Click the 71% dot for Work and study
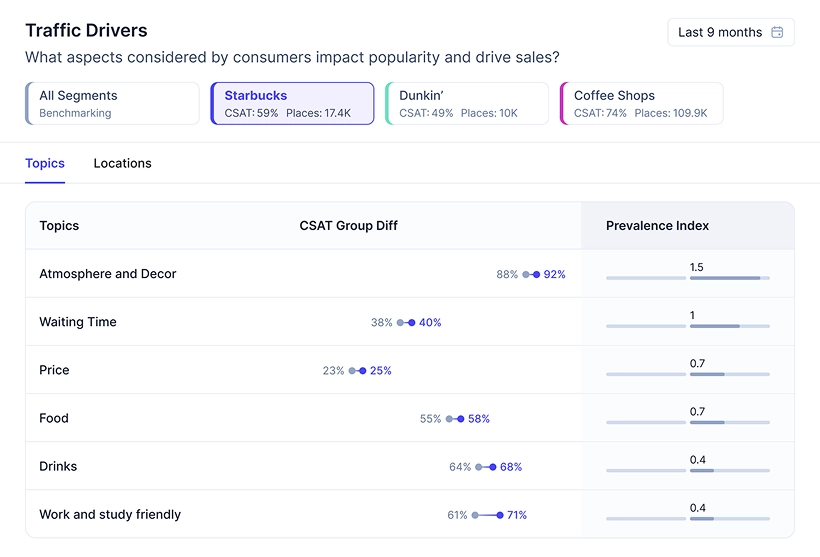This screenshot has height=557, width=820. tap(500, 515)
